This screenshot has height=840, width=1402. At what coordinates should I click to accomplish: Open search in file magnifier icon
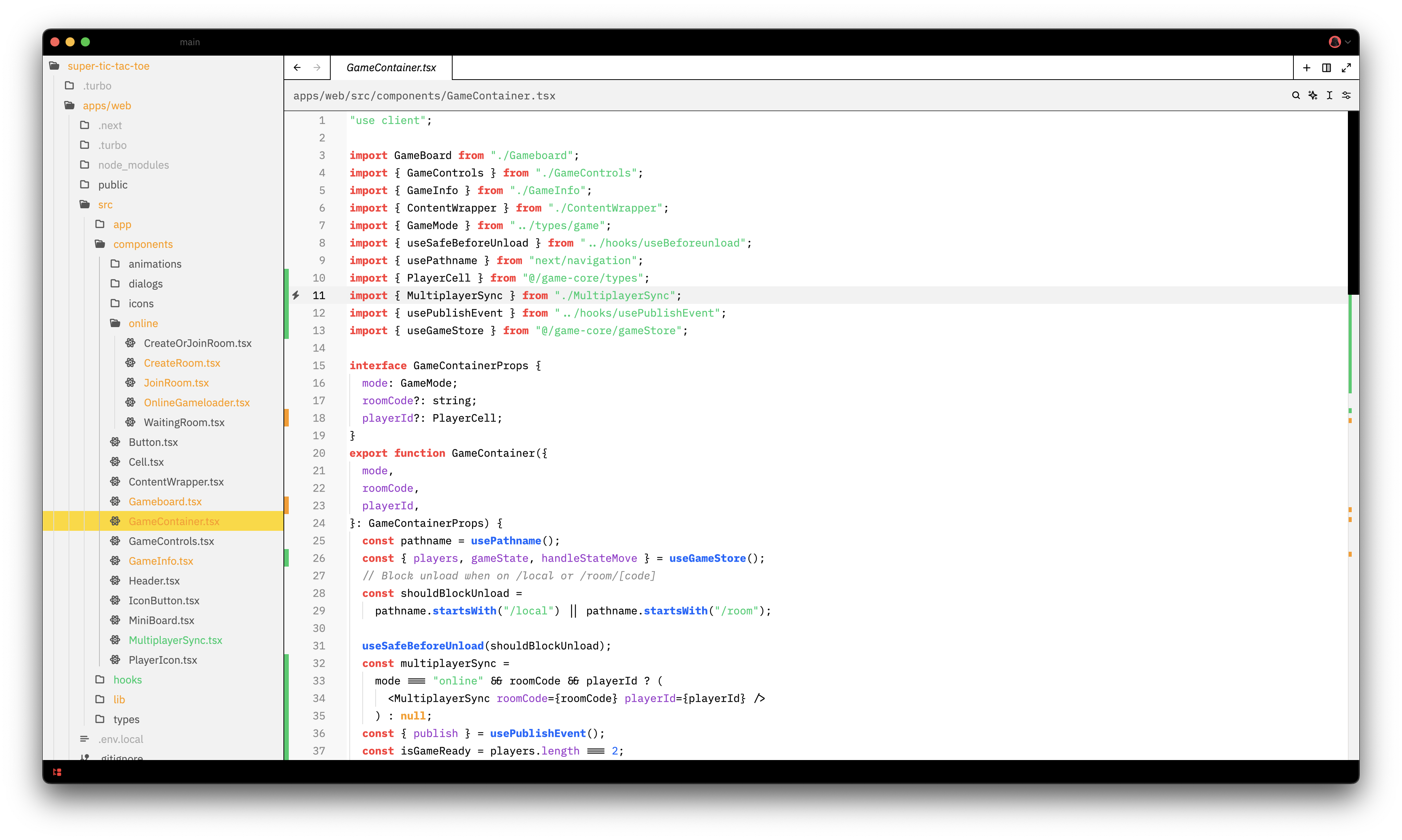[x=1296, y=95]
